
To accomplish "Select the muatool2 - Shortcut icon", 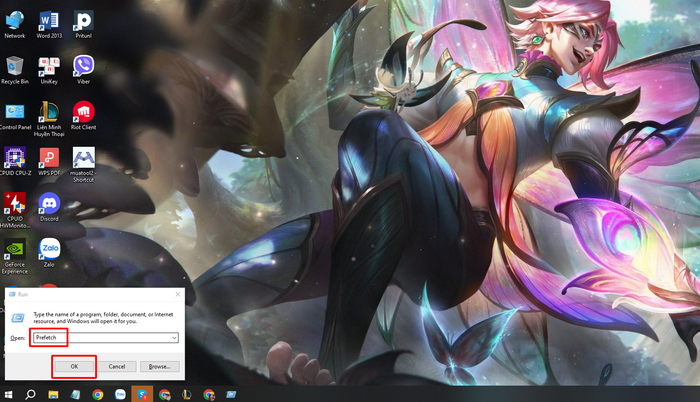I will pos(83,165).
